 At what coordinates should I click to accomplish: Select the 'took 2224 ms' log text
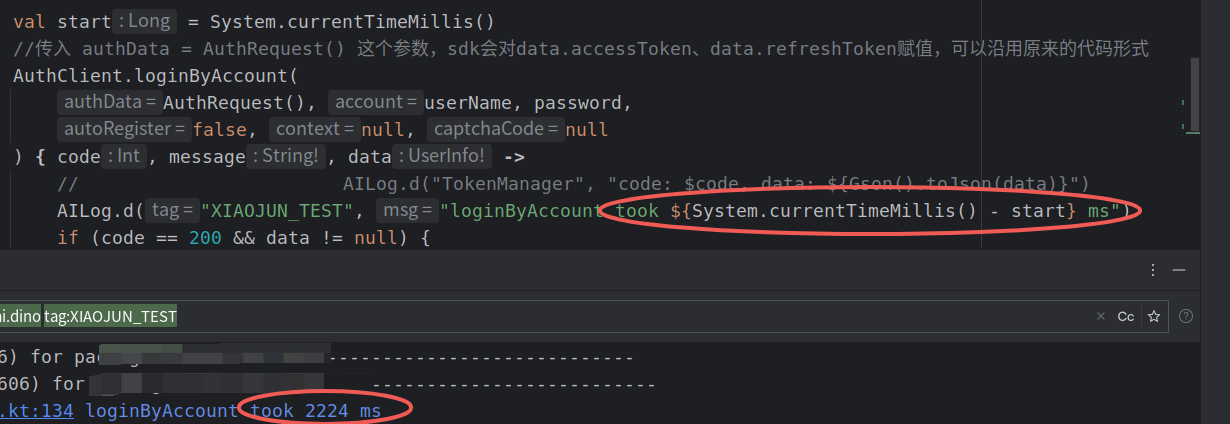(315, 410)
